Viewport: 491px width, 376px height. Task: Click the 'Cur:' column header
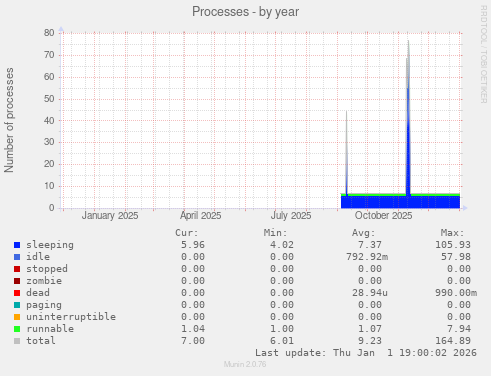click(187, 233)
